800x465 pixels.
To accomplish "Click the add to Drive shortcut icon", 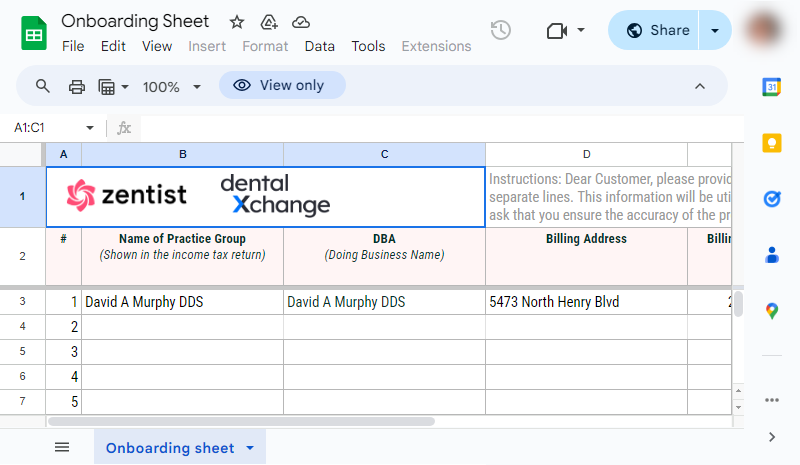I will click(x=269, y=22).
